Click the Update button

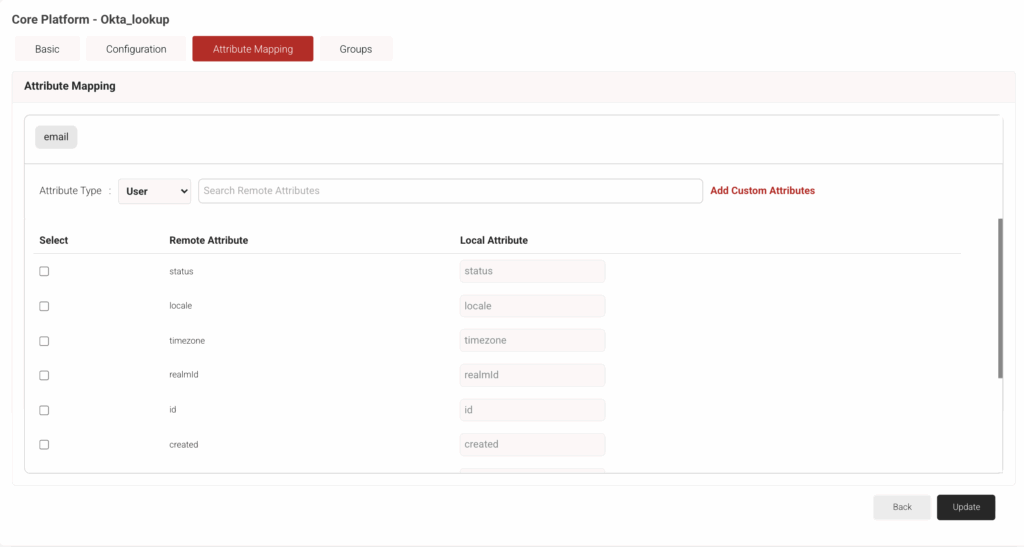click(965, 507)
